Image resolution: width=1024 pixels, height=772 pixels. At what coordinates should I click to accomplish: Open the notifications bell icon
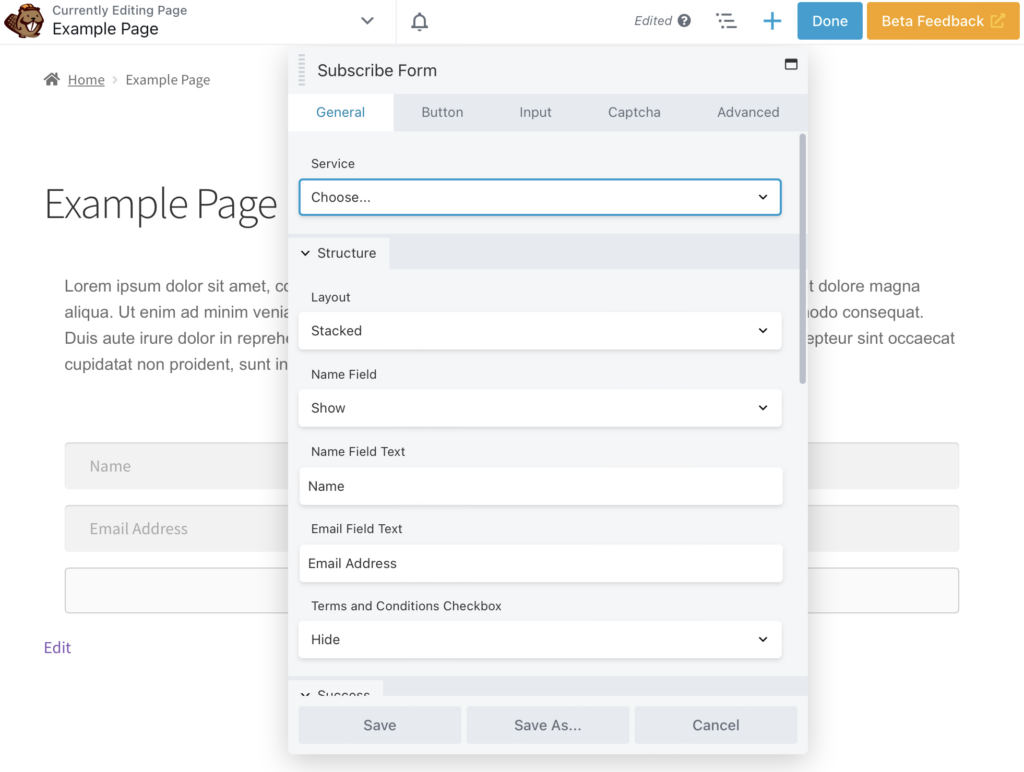click(419, 20)
